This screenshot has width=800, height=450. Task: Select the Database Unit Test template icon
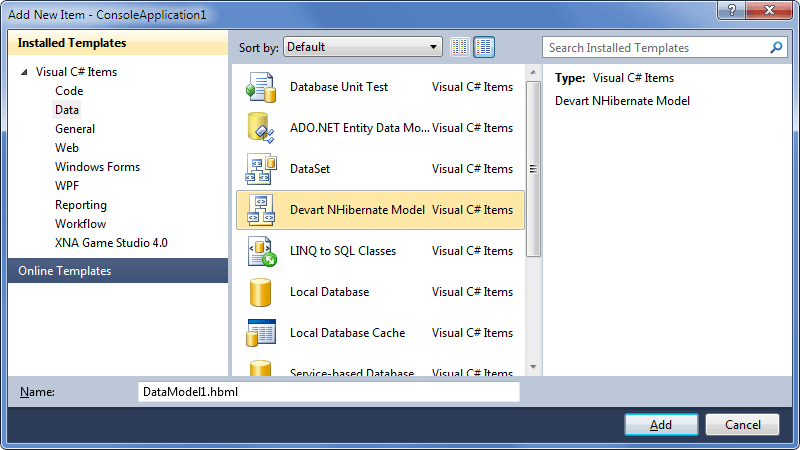(x=261, y=87)
